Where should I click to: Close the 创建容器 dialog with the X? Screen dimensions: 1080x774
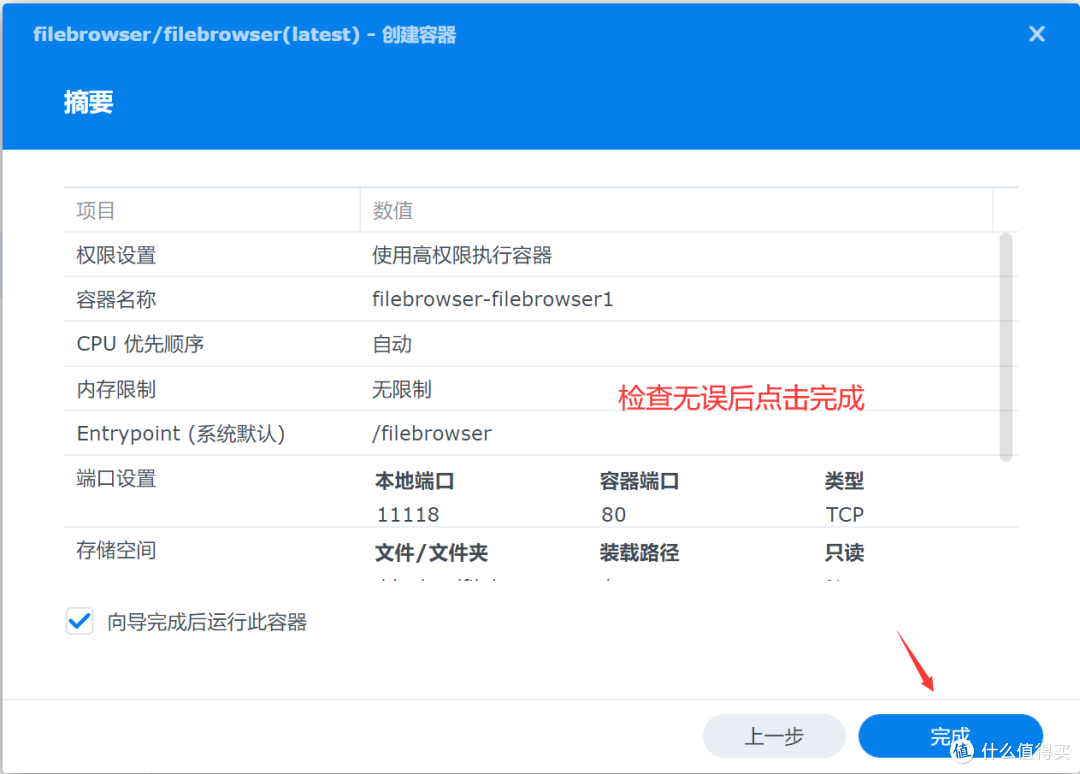(1036, 33)
